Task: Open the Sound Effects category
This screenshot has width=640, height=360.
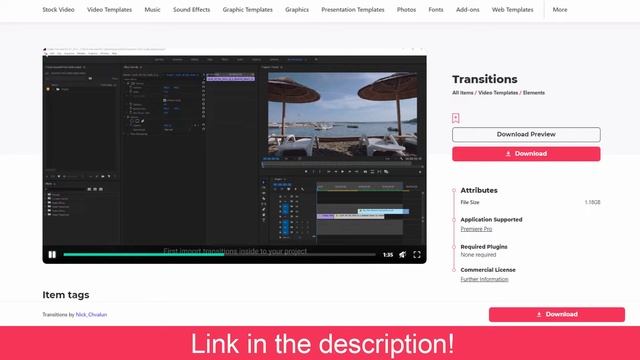Action: pos(191,9)
